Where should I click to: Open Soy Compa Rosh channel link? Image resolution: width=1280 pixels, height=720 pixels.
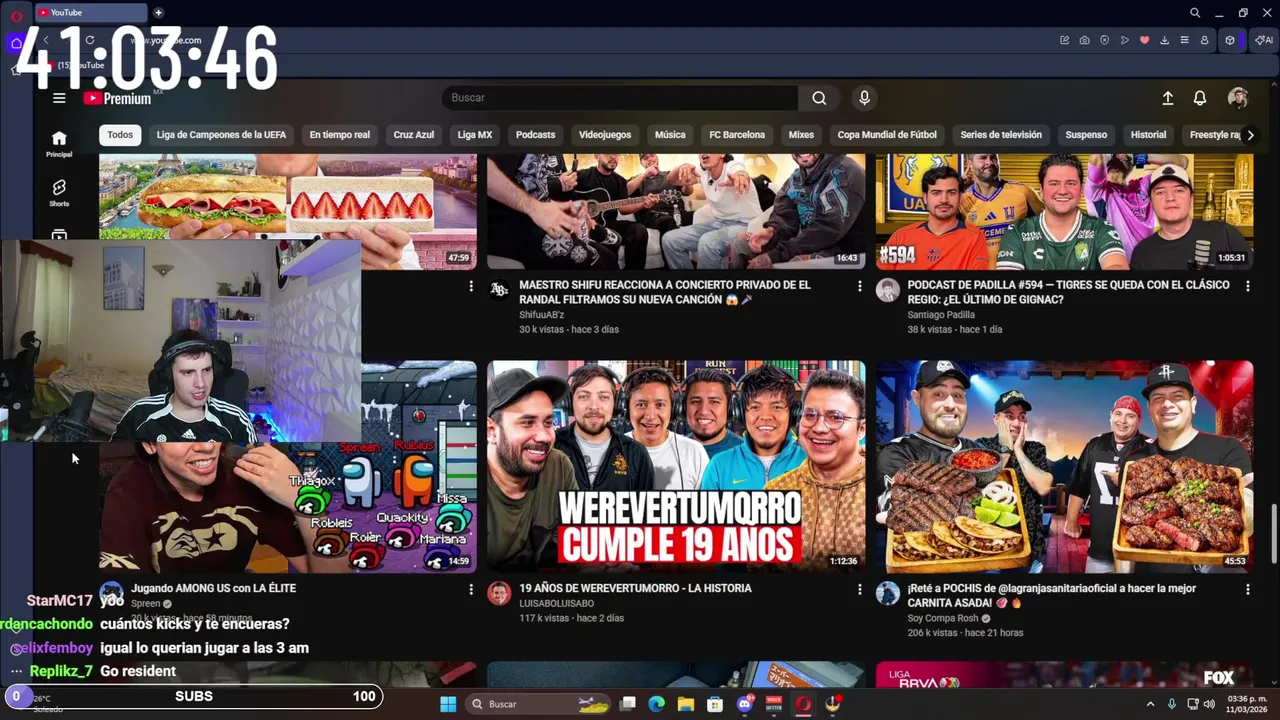click(x=942, y=619)
